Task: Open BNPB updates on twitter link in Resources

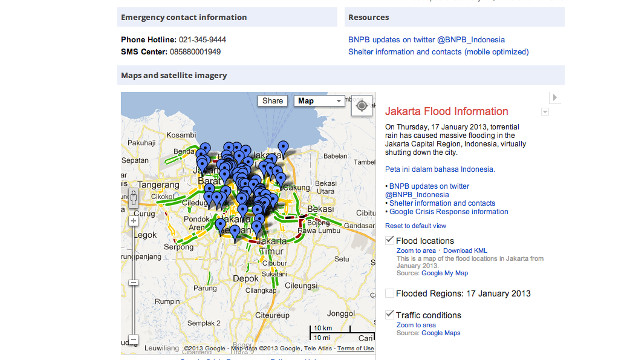Action: [x=427, y=40]
